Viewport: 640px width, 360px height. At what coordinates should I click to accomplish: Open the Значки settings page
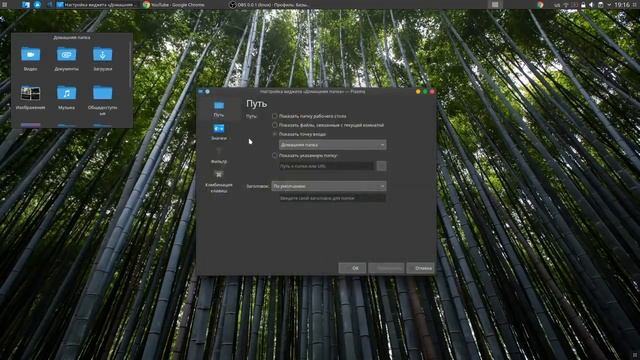click(x=219, y=132)
